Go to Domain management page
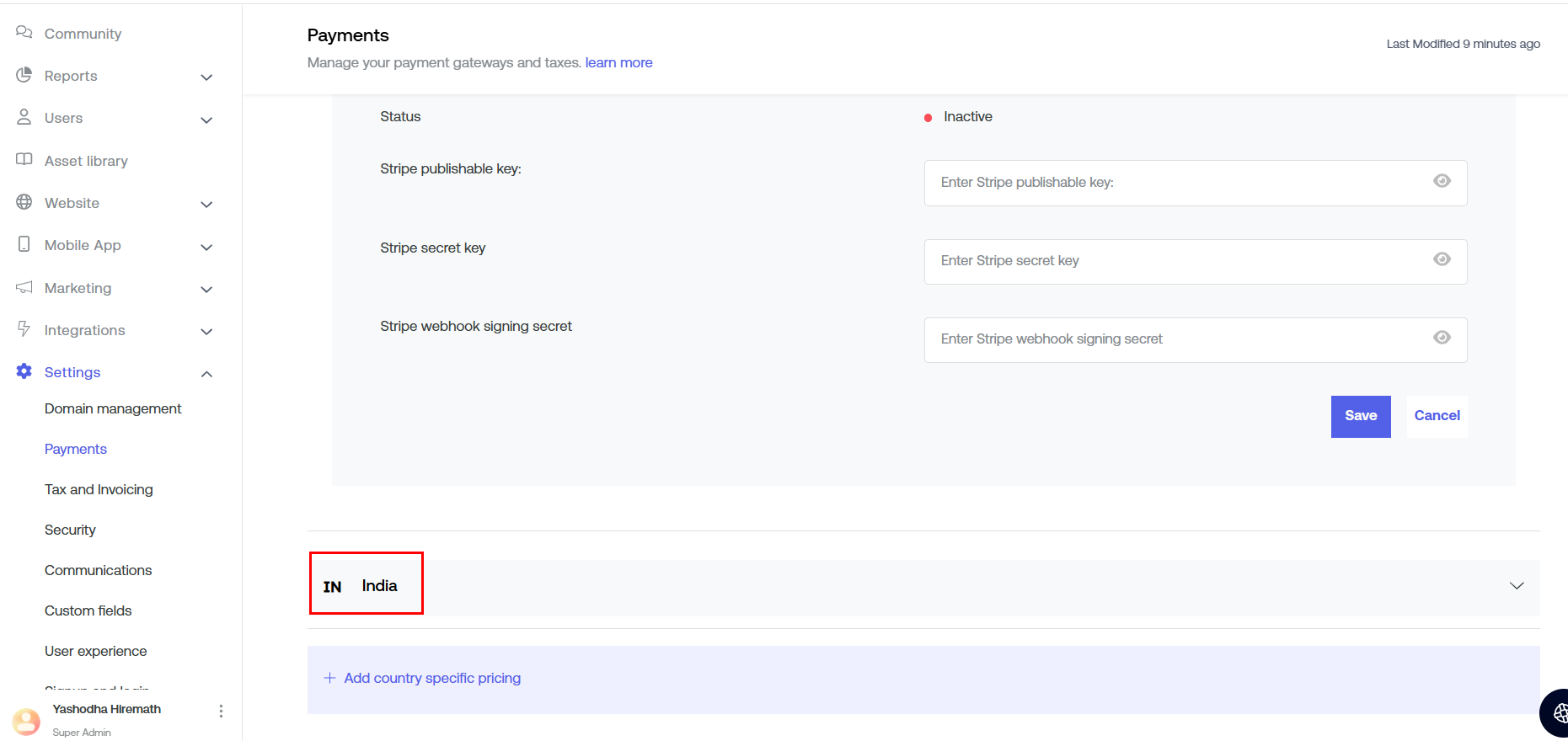 [x=113, y=408]
